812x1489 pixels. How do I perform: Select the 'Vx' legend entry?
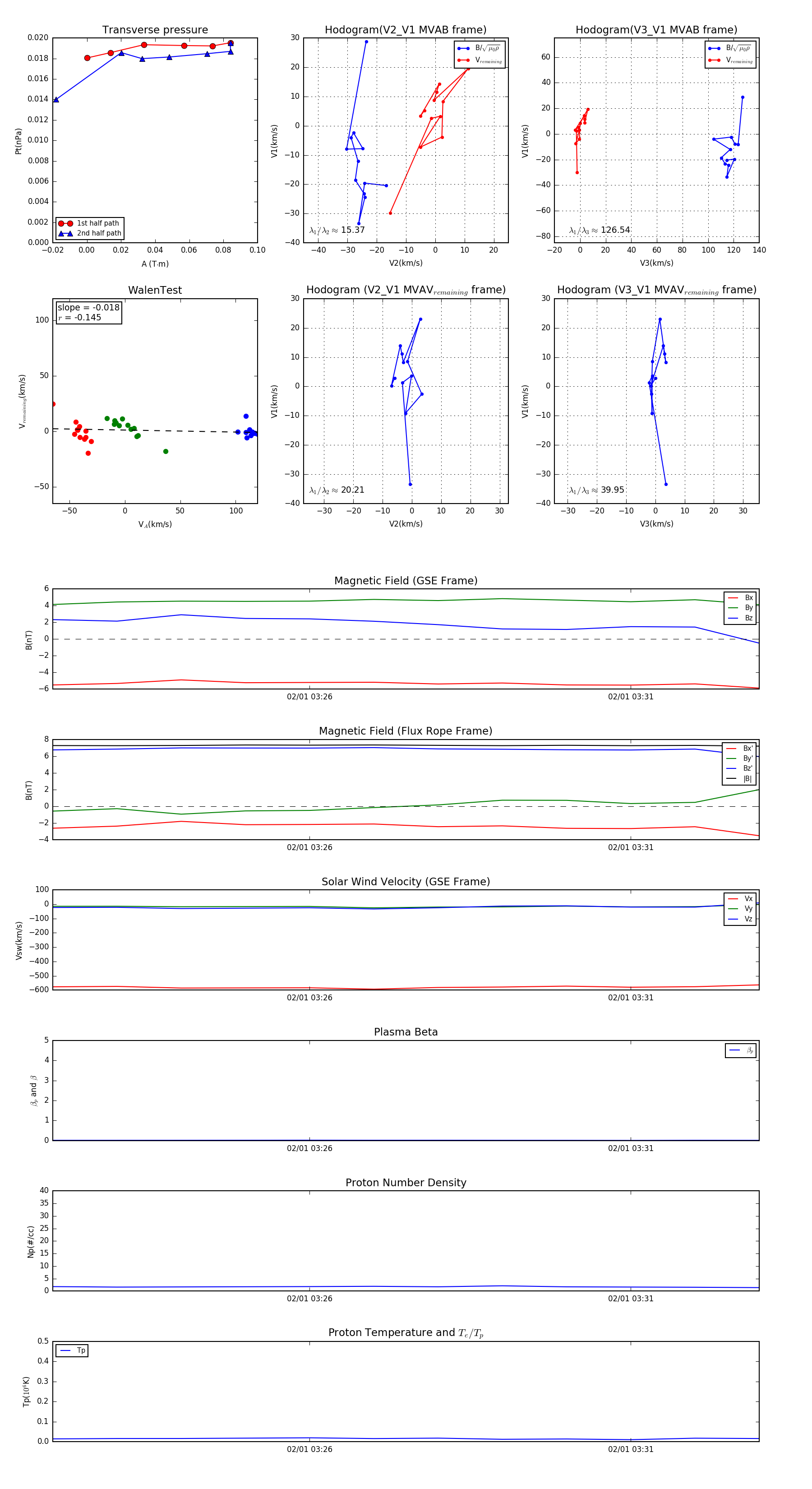(x=740, y=899)
